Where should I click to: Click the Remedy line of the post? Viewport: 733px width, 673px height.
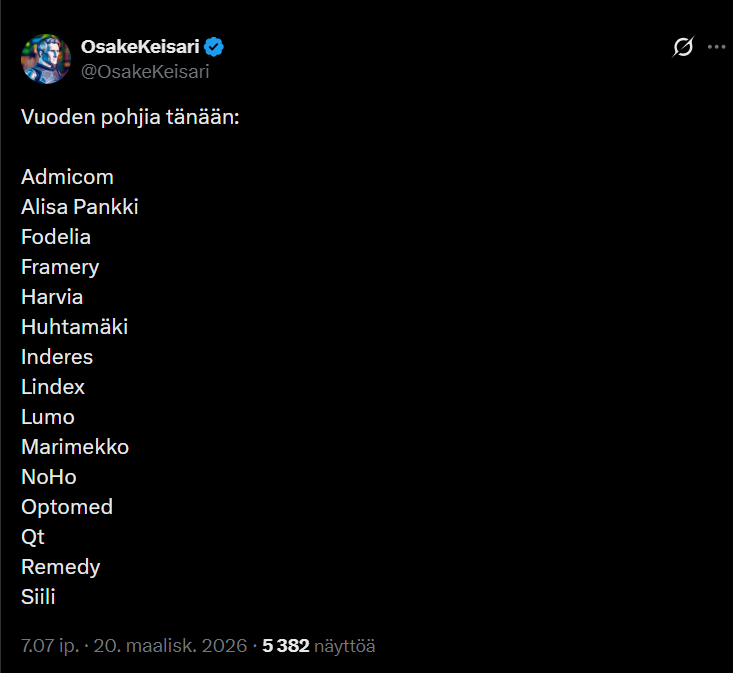pos(61,567)
